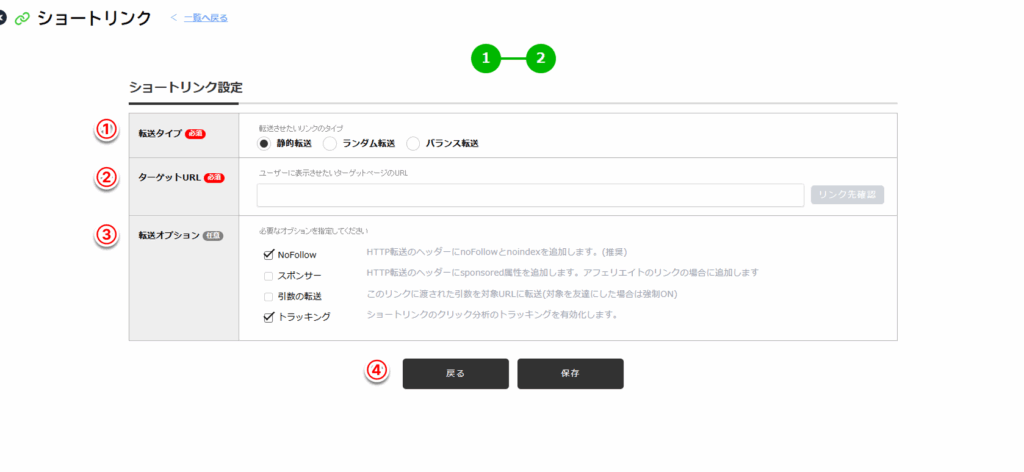Select the ランダム転送 radio option

(330, 144)
